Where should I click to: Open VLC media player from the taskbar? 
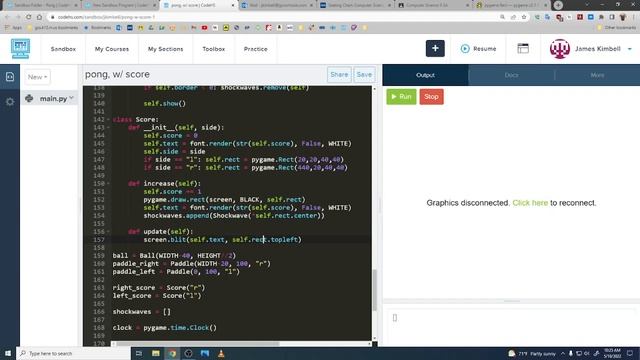click(221, 353)
